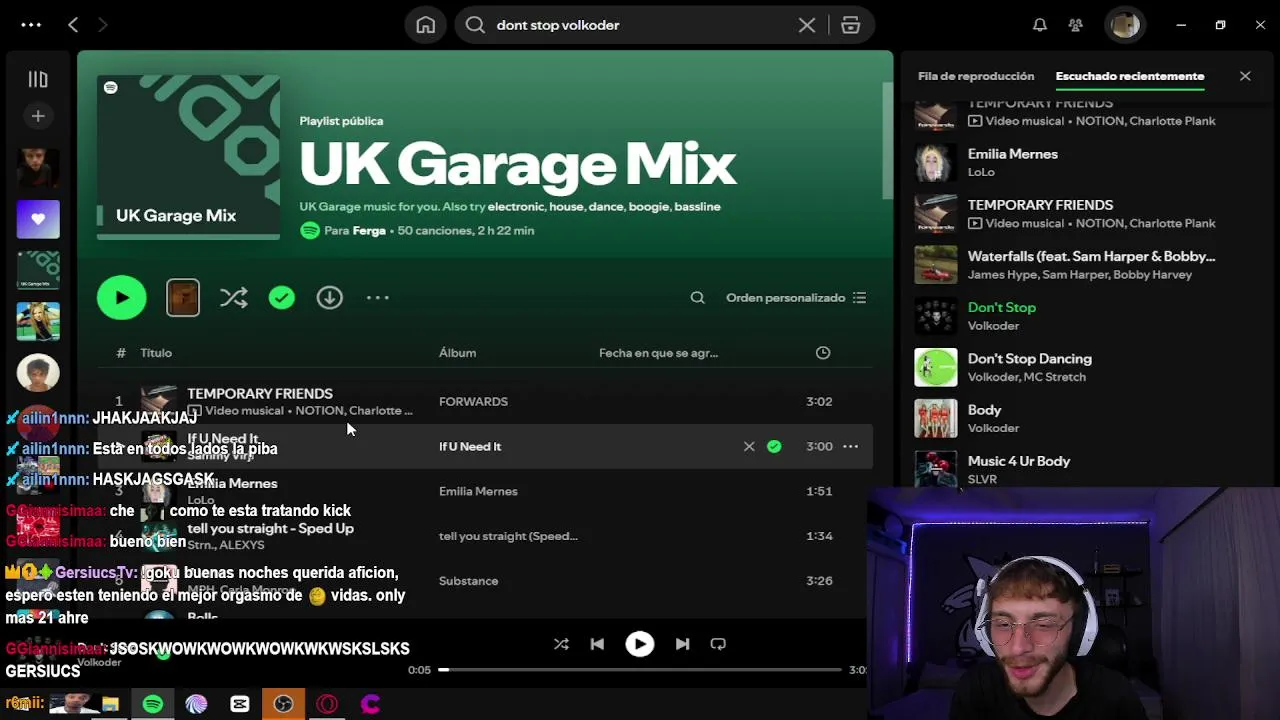Open Opera browser in the taskbar
This screenshot has width=1280, height=720.
327,704
